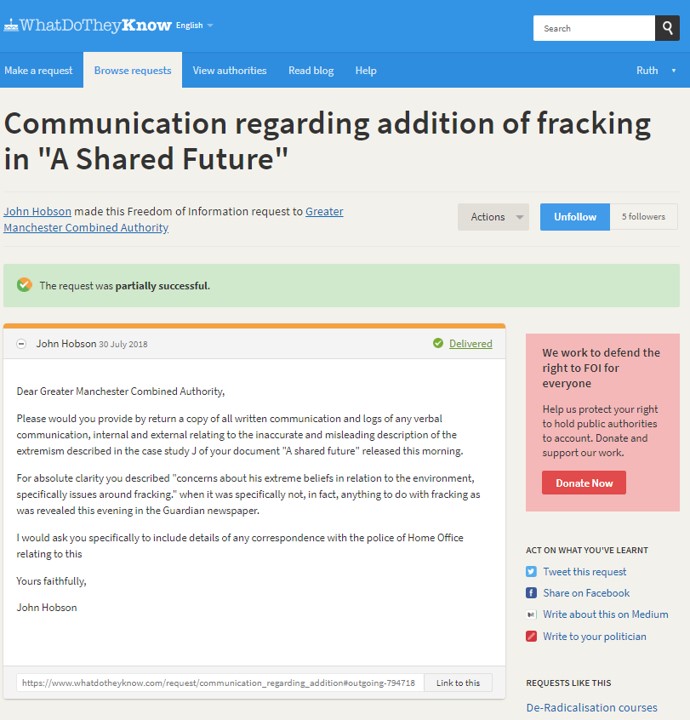This screenshot has width=690, height=720.
Task: Click the red politician pencil icon
Action: coord(531,637)
